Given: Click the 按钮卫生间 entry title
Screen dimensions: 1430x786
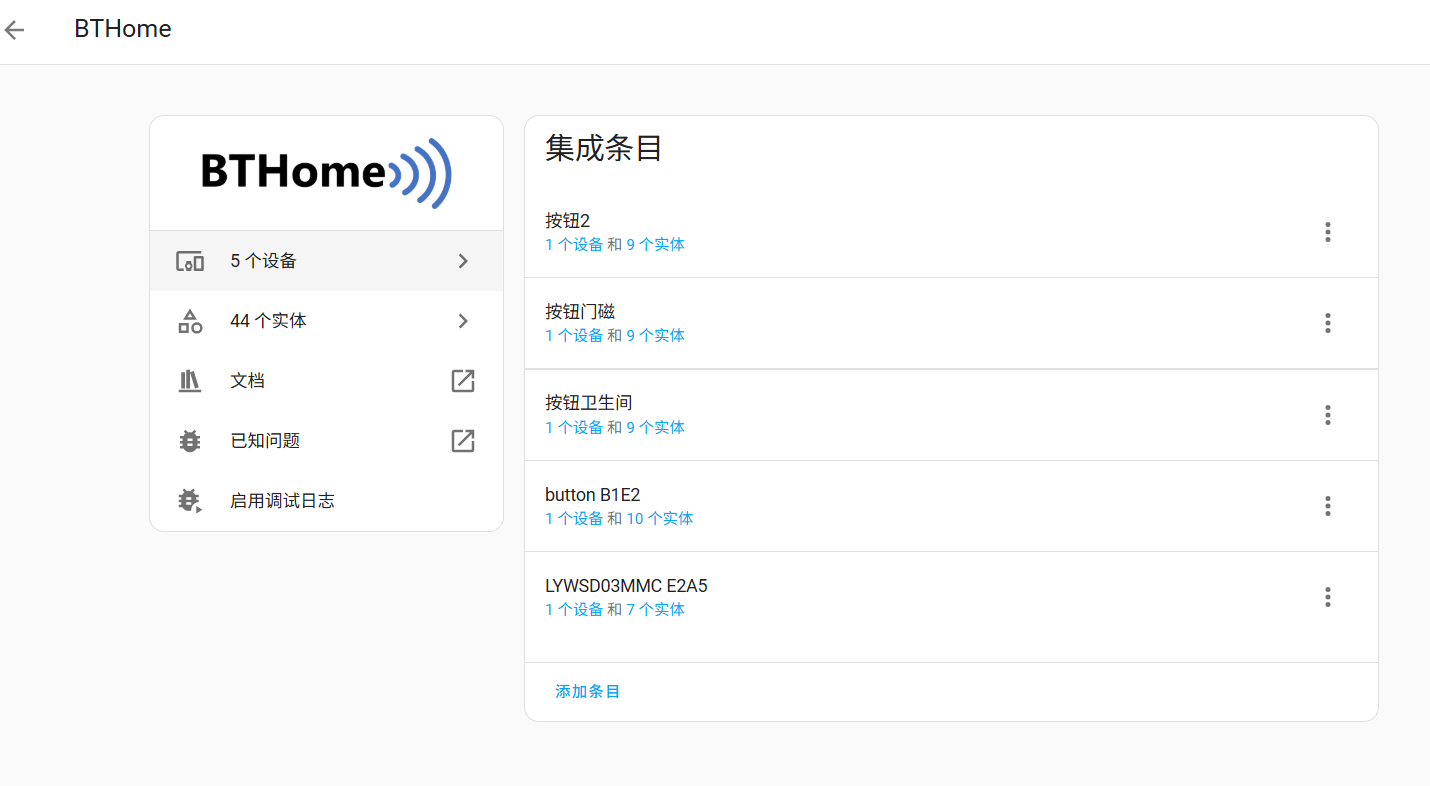Looking at the screenshot, I should [x=589, y=402].
